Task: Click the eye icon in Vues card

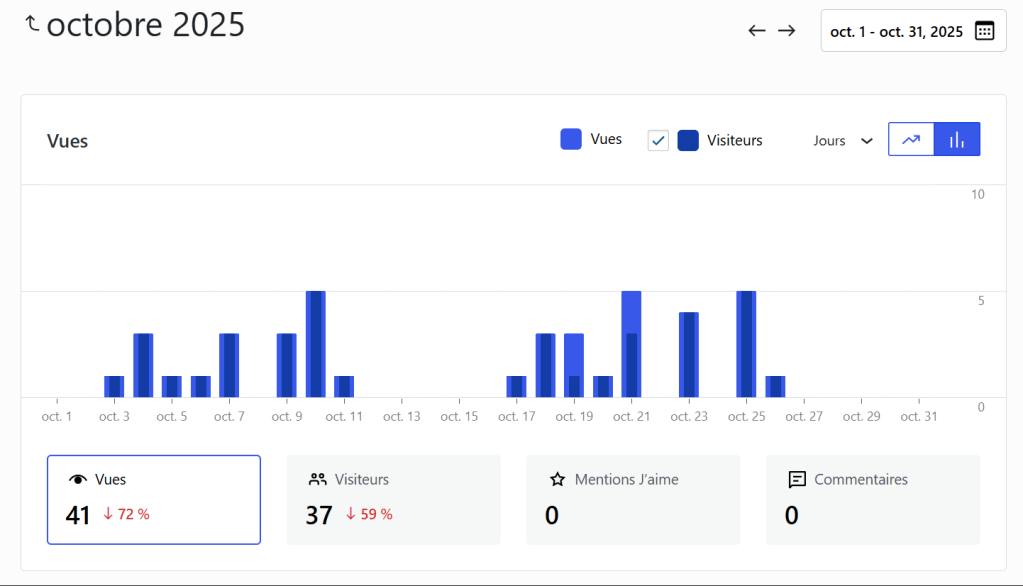Action: coord(77,480)
